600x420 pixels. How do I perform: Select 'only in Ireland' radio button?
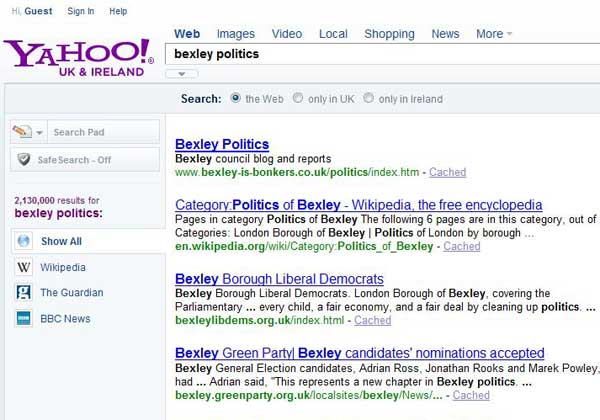[x=369, y=99]
